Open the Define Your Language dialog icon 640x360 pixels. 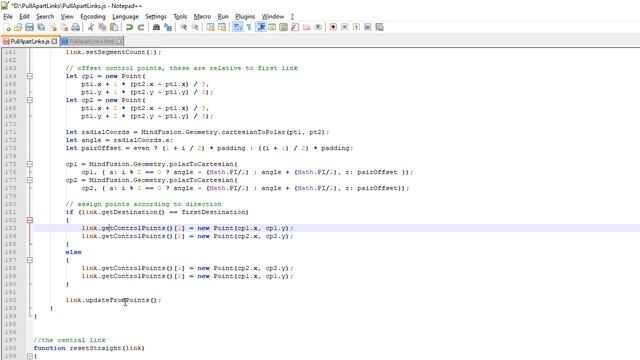coord(272,27)
